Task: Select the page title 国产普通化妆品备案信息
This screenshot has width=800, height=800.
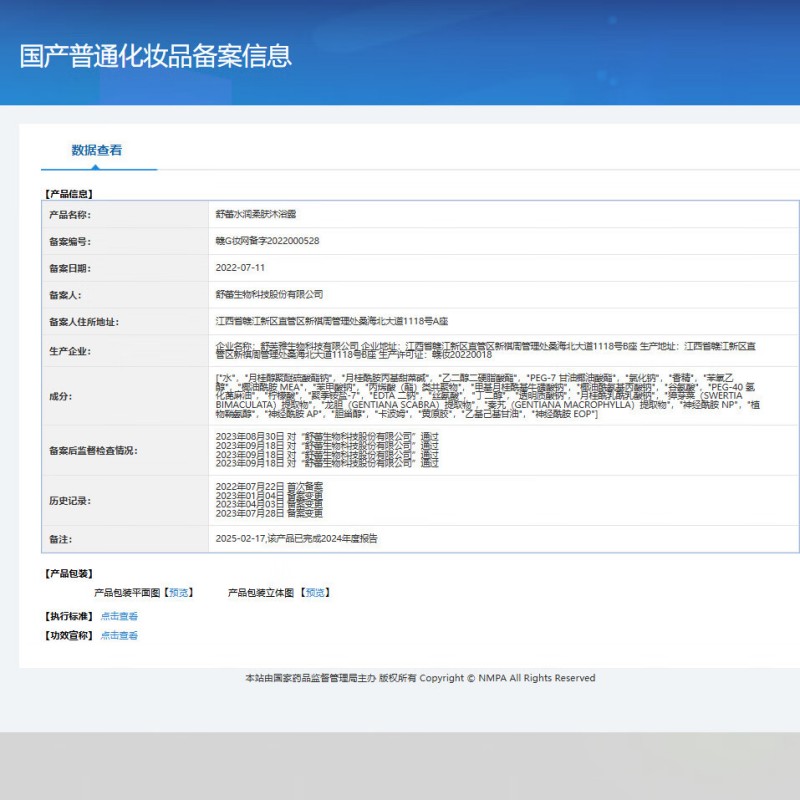Action: coord(155,56)
